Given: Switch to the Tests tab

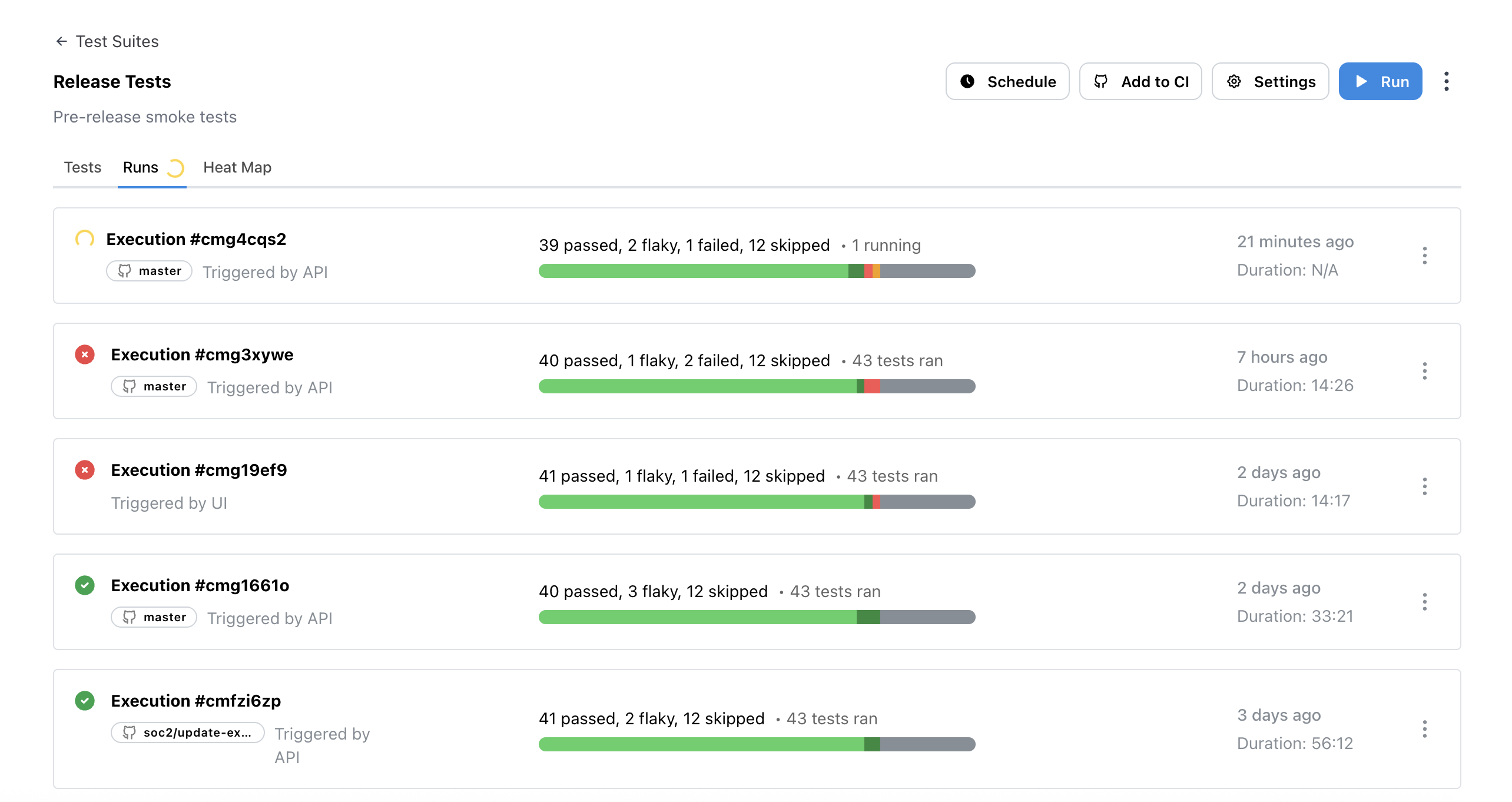Looking at the screenshot, I should 82,167.
